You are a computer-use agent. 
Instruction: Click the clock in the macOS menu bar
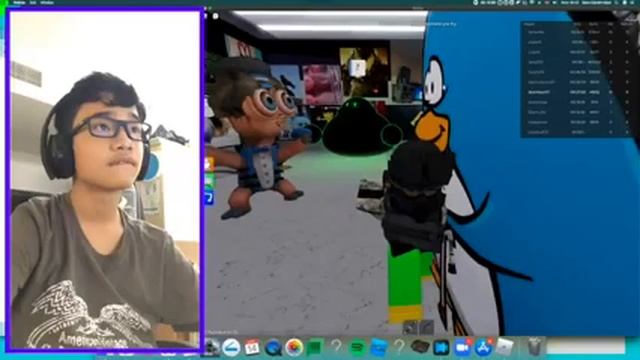pos(570,2)
